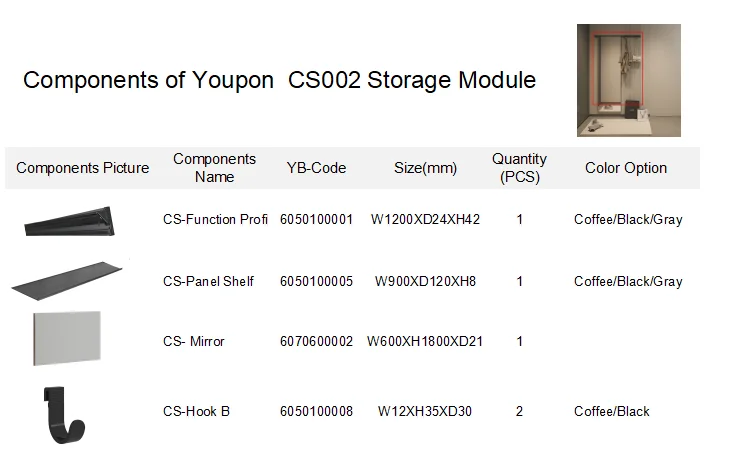Click the Components Picture column header
This screenshot has height=465, width=750.
[x=82, y=168]
